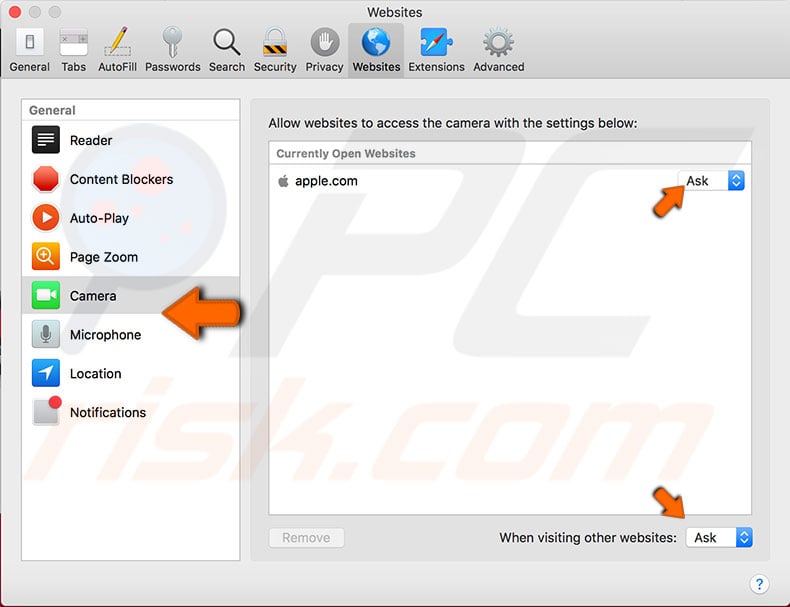This screenshot has height=607, width=790.
Task: Open the Advanced gear icon
Action: [498, 42]
